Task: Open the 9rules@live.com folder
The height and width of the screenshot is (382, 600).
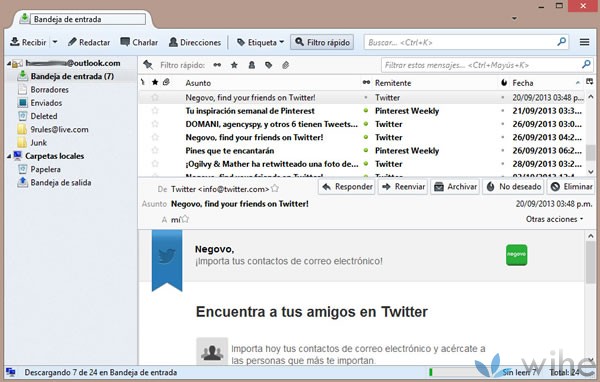Action: [x=59, y=129]
